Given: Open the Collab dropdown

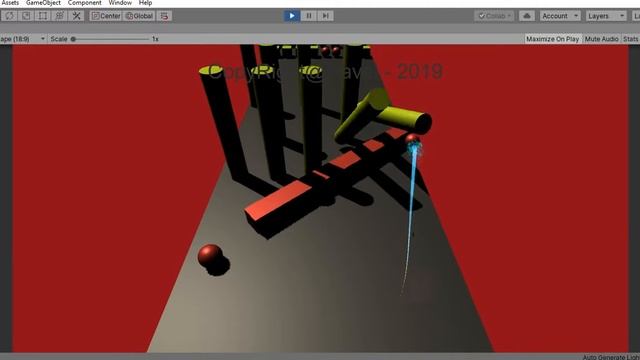Looking at the screenshot, I should [494, 16].
